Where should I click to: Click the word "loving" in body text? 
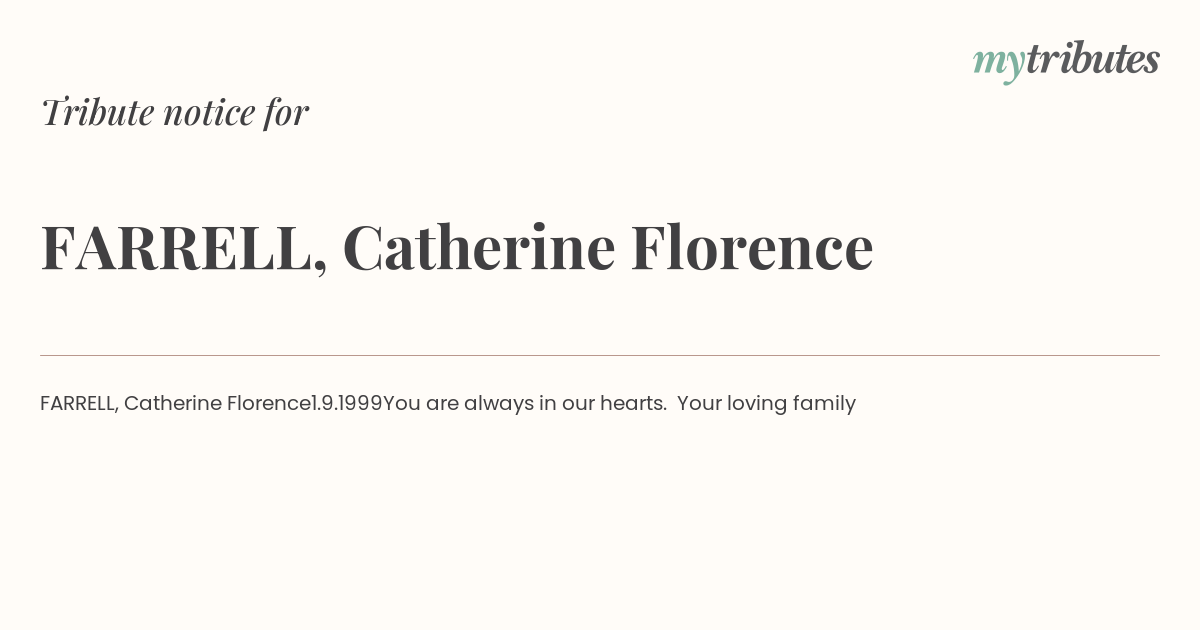pos(756,404)
